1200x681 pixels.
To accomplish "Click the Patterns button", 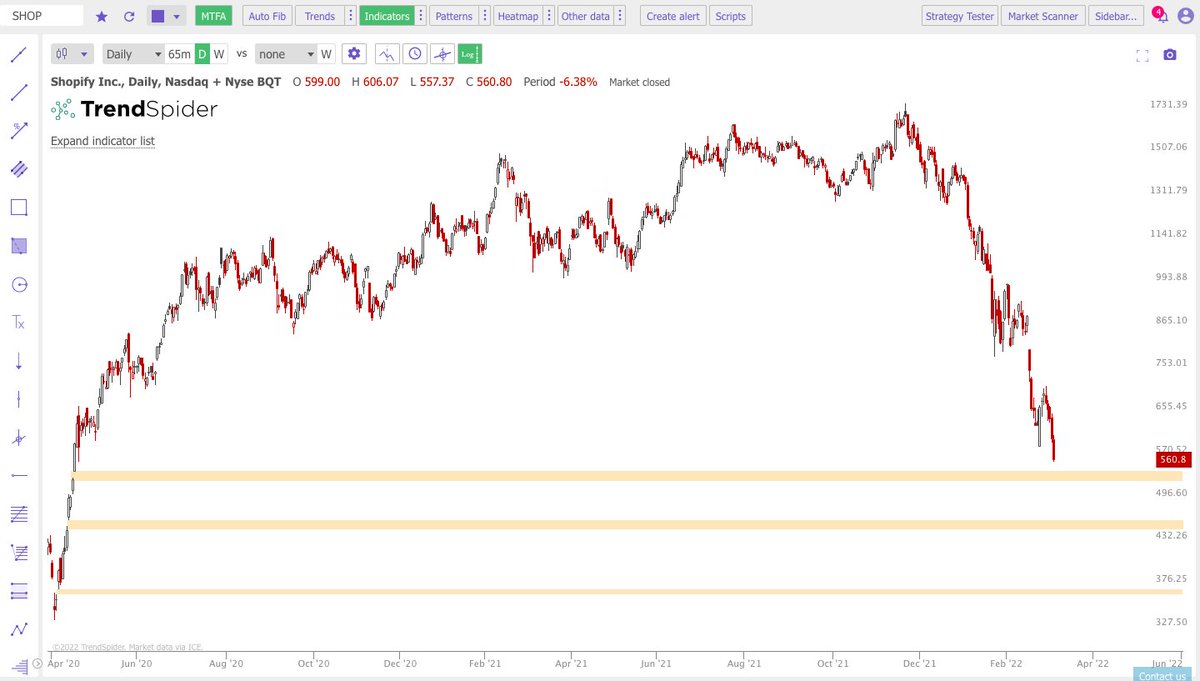I will point(454,17).
